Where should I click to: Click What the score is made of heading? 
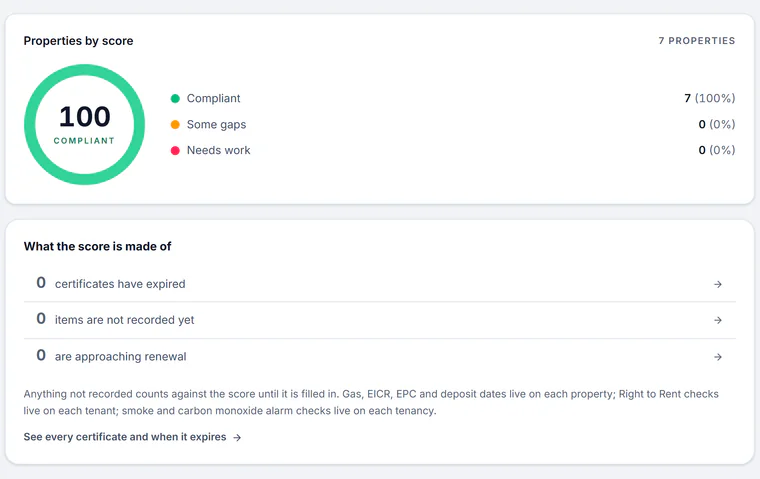[x=97, y=246]
